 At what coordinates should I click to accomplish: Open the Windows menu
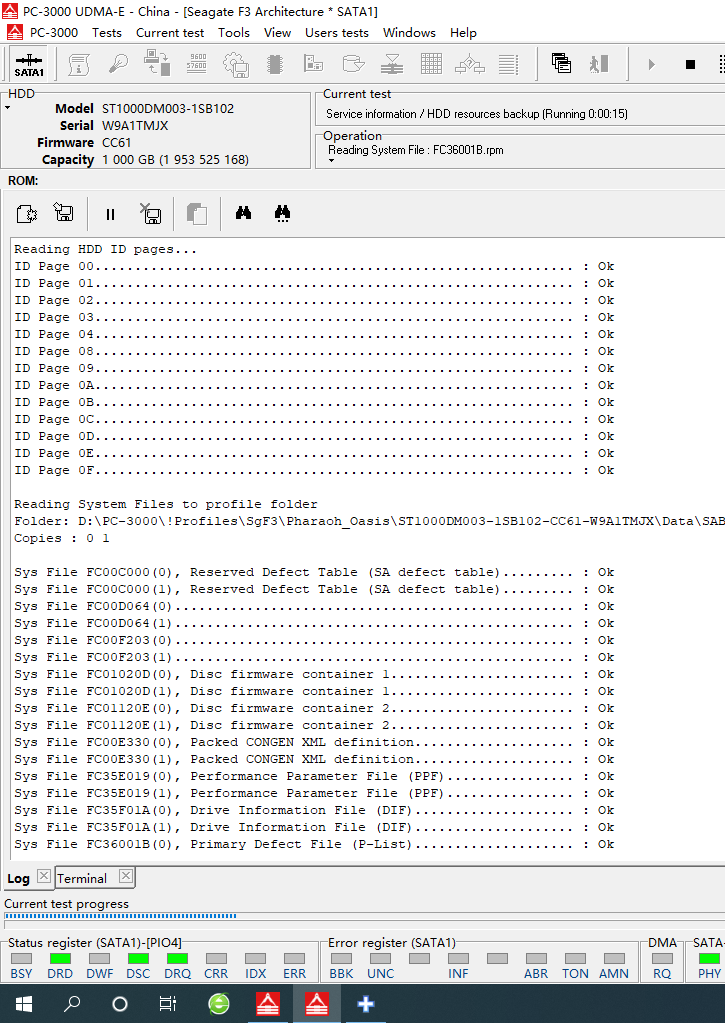click(x=409, y=33)
